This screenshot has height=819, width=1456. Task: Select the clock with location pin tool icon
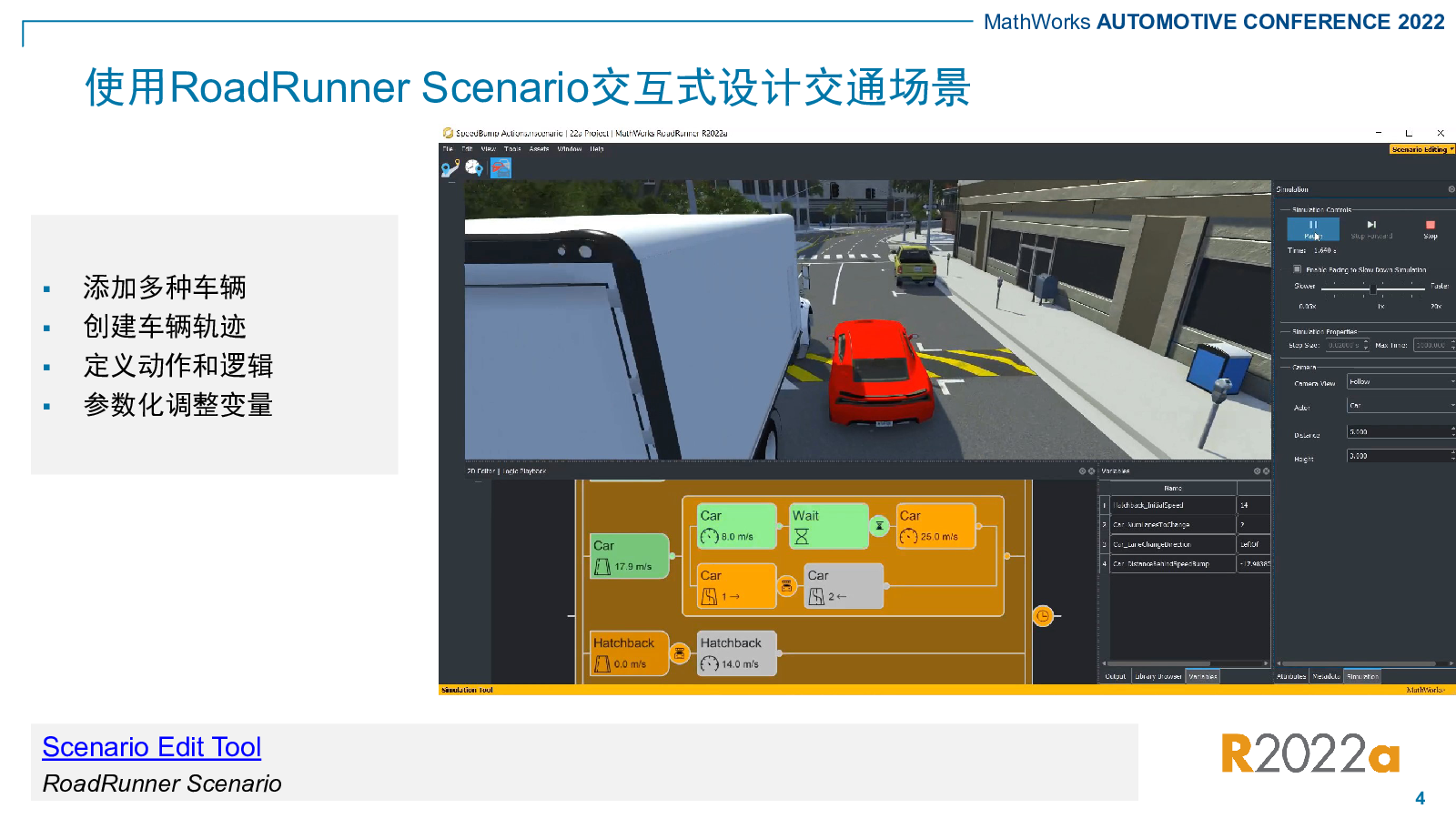[474, 167]
